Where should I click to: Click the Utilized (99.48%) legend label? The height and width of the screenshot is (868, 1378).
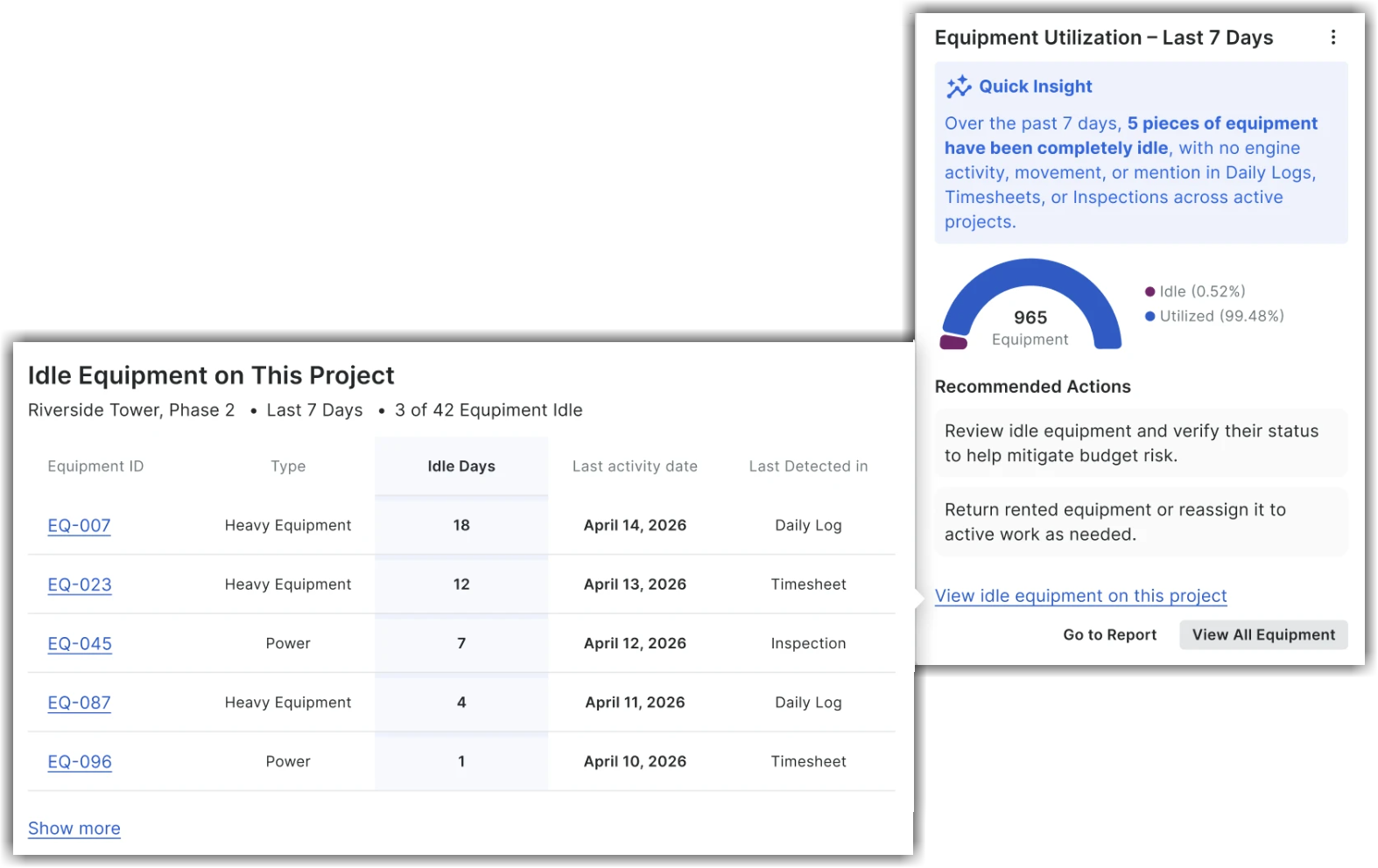(1221, 316)
